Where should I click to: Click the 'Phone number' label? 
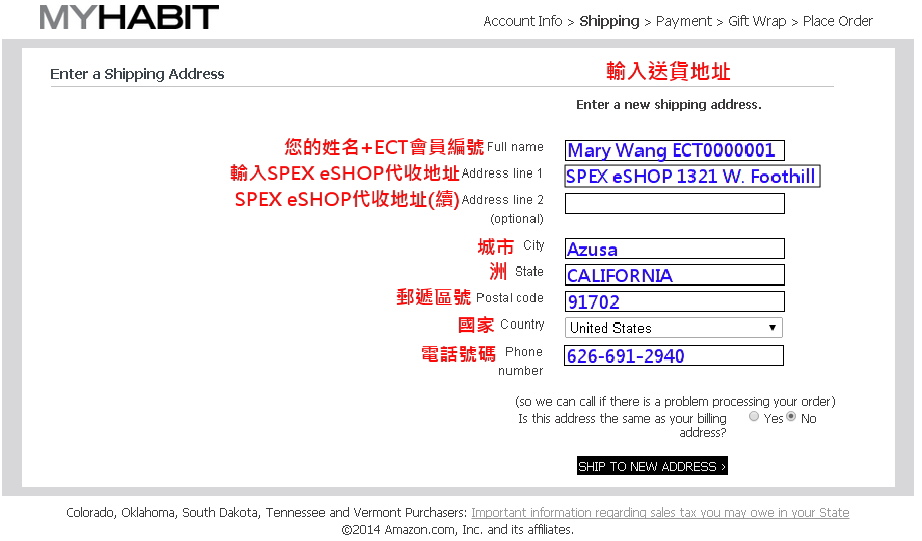[x=521, y=361]
